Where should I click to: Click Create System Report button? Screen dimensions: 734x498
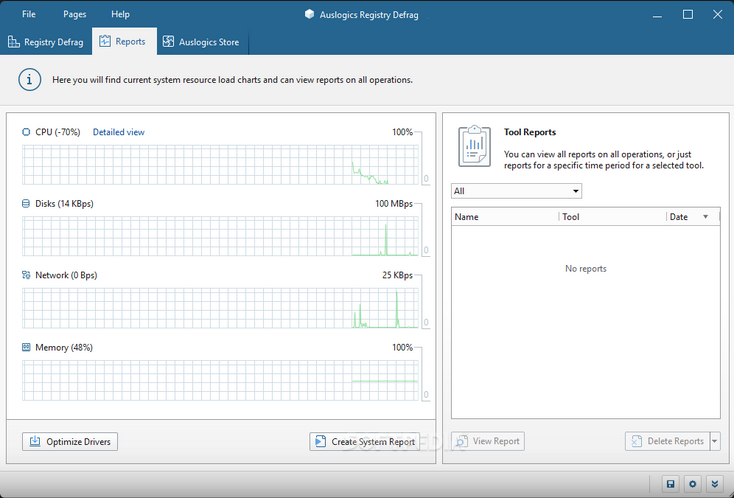pos(364,442)
